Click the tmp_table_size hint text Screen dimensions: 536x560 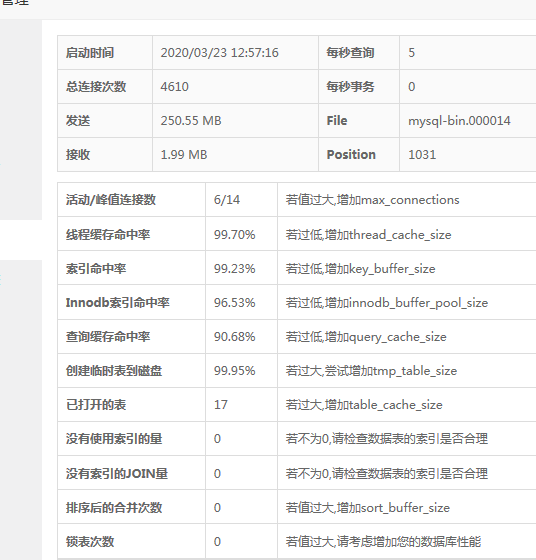[x=371, y=371]
